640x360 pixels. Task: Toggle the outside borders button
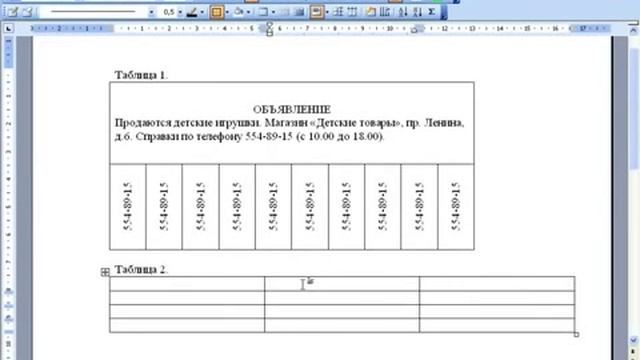pos(217,12)
